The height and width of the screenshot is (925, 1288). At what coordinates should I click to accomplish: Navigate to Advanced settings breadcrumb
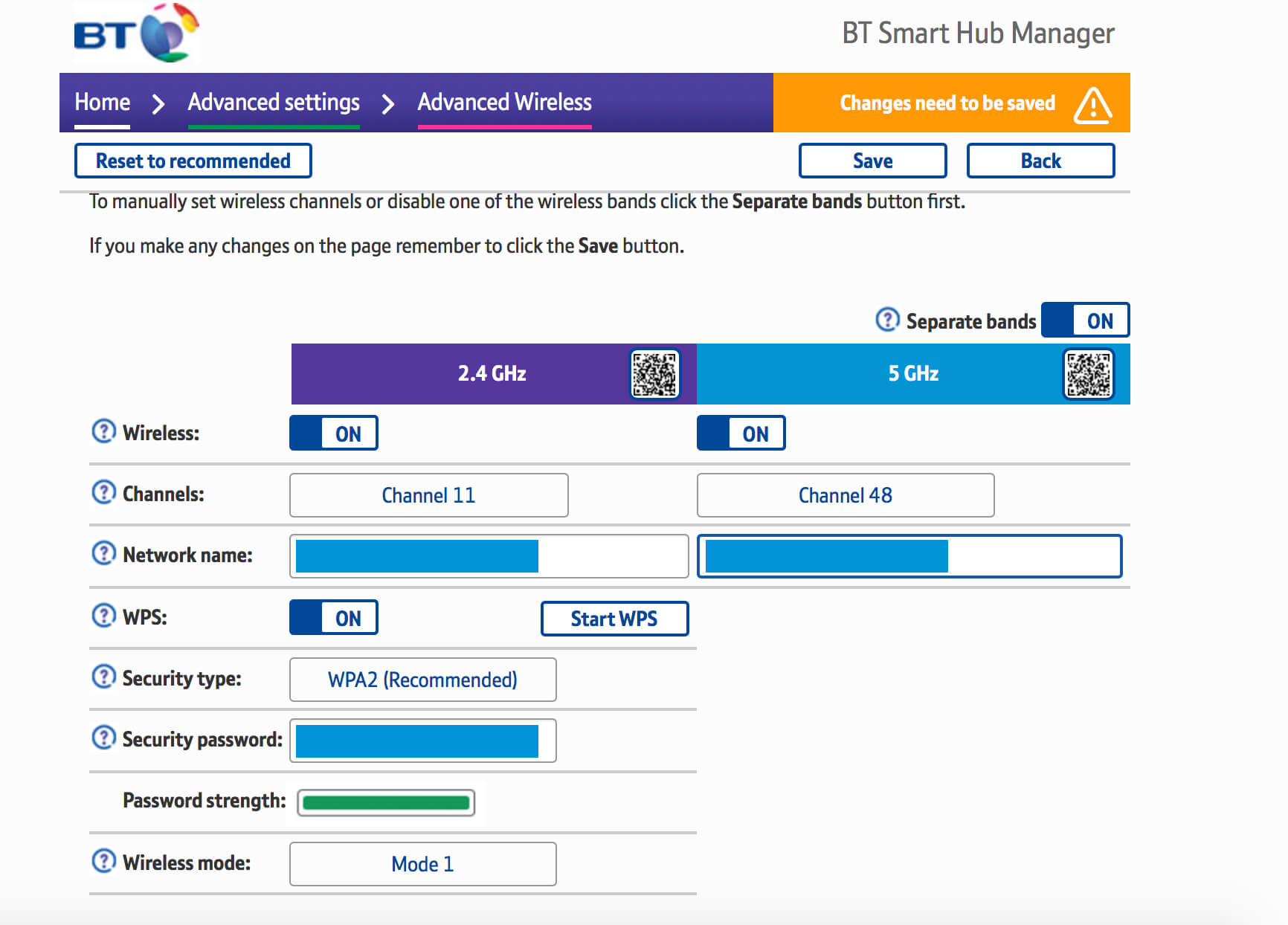[x=274, y=102]
